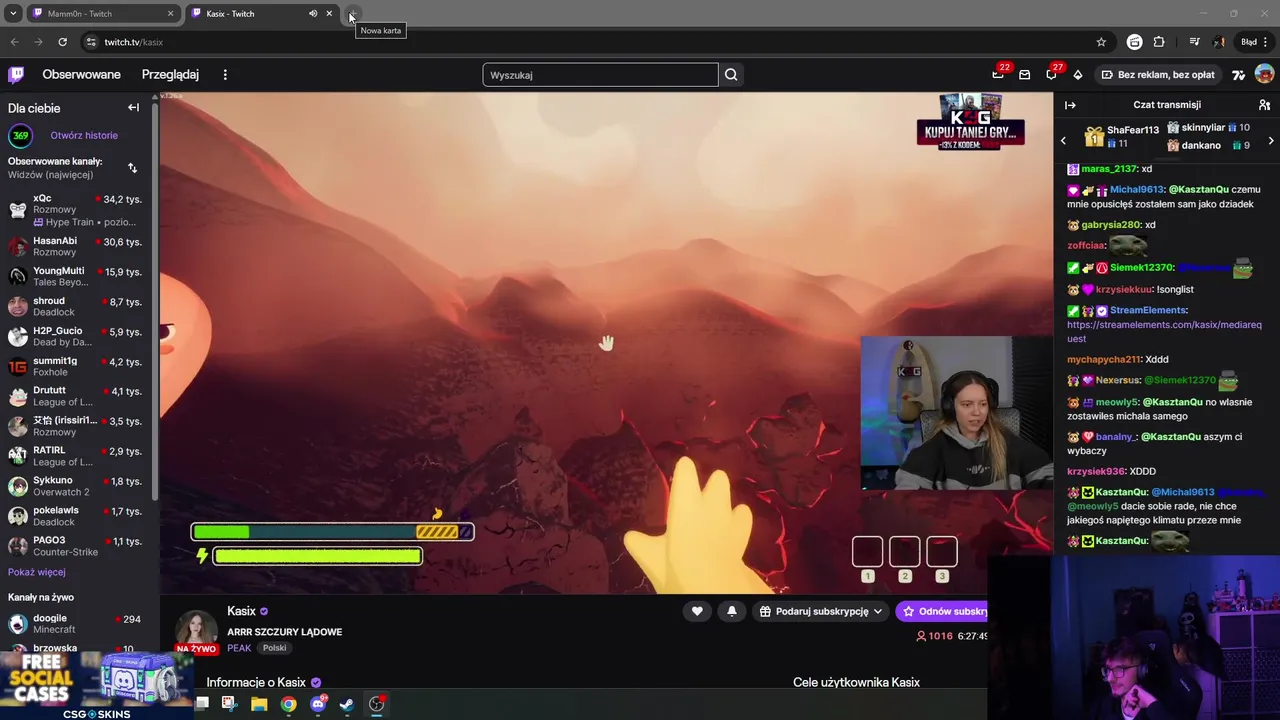Screen dimensions: 1280x720
Task: Toggle follow heart for Kasix
Action: [x=697, y=611]
